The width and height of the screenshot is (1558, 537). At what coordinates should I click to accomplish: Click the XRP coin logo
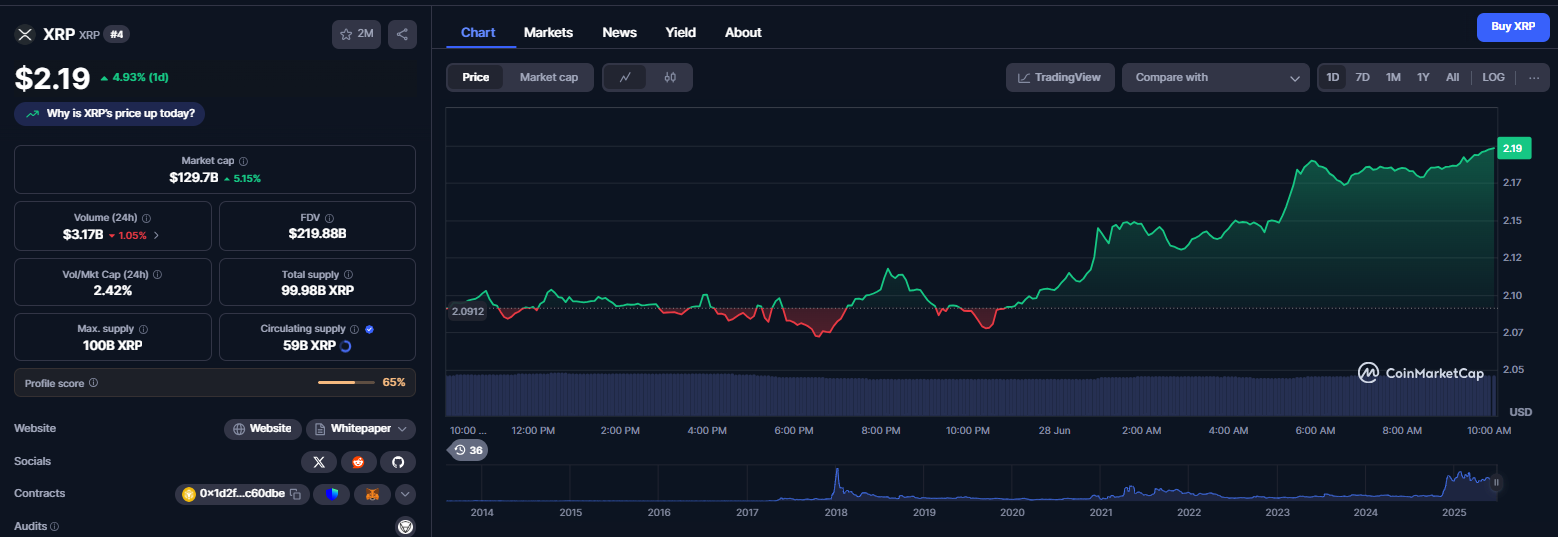25,34
